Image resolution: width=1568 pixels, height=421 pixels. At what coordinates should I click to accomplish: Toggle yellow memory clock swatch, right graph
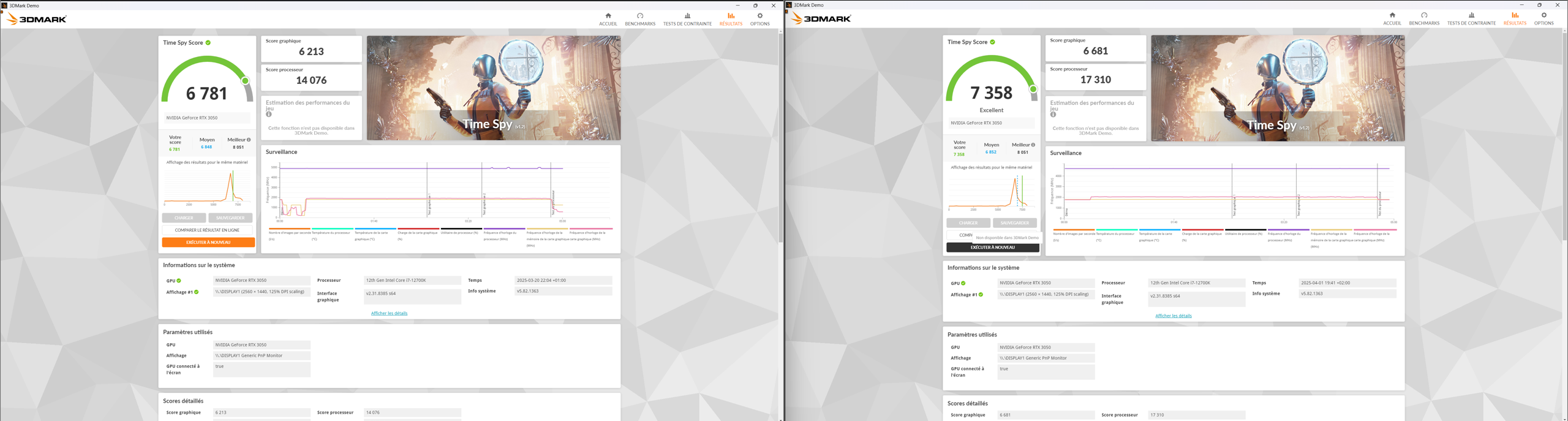tap(1332, 230)
